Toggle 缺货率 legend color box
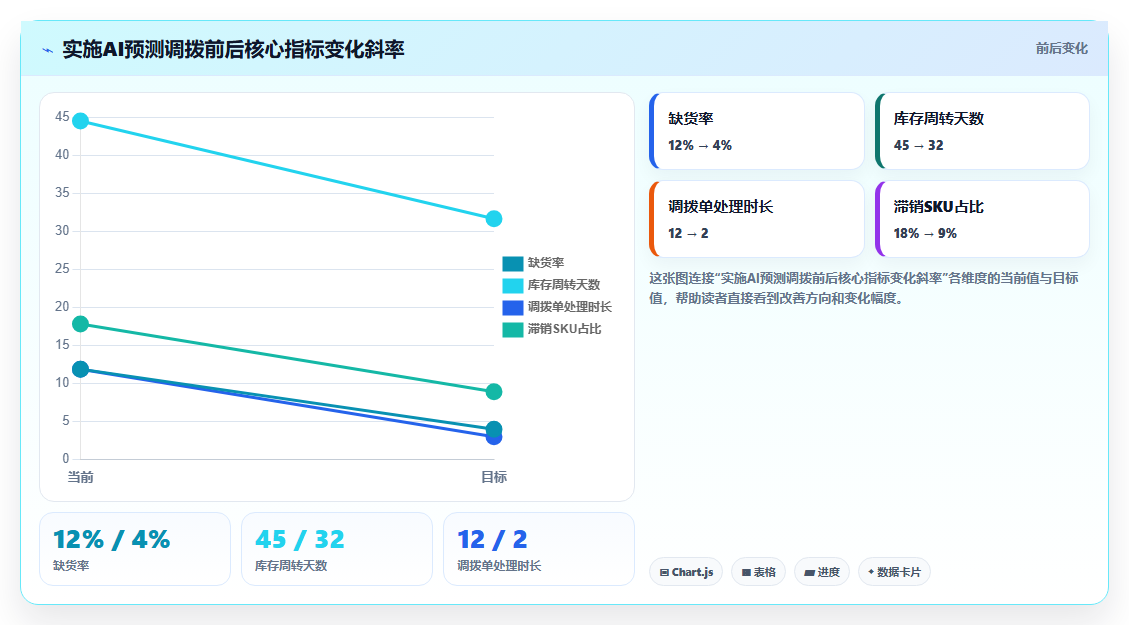 point(513,264)
